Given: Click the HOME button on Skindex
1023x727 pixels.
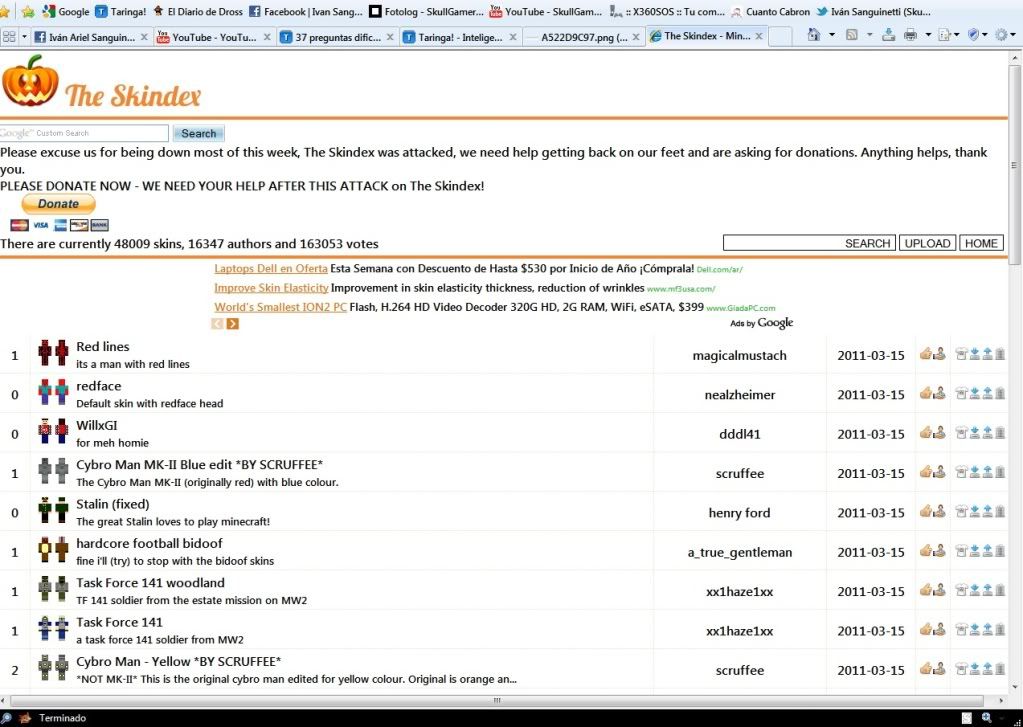Looking at the screenshot, I should click(981, 243).
